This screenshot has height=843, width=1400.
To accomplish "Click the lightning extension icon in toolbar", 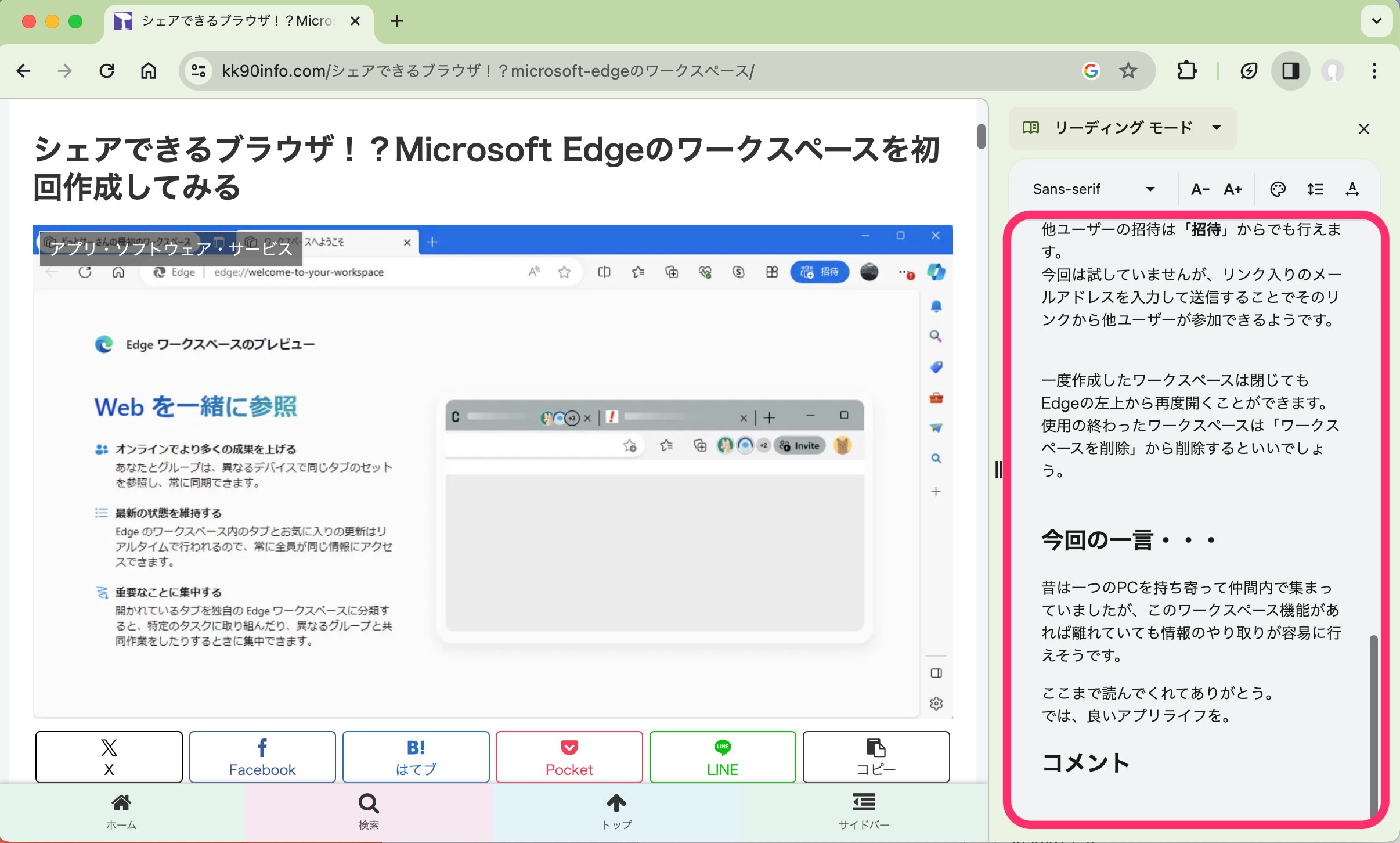I will pyautogui.click(x=1249, y=71).
